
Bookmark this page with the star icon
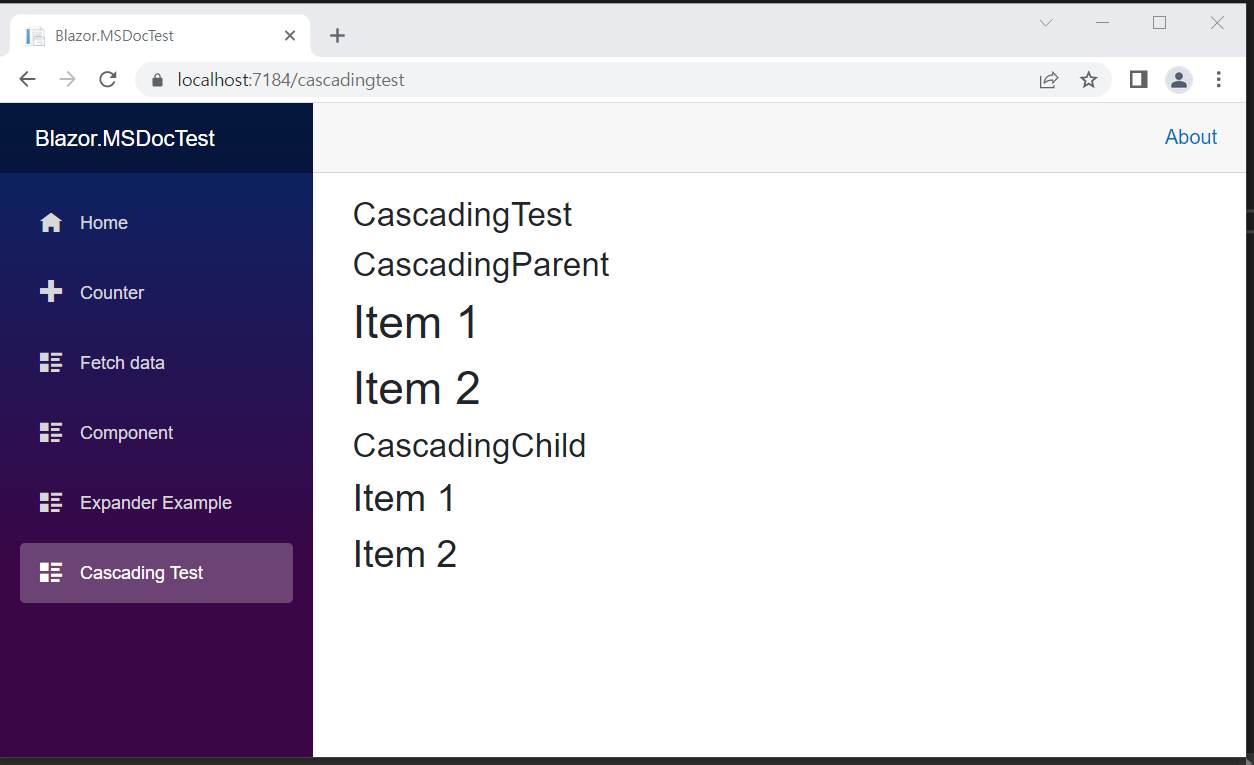coord(1089,80)
